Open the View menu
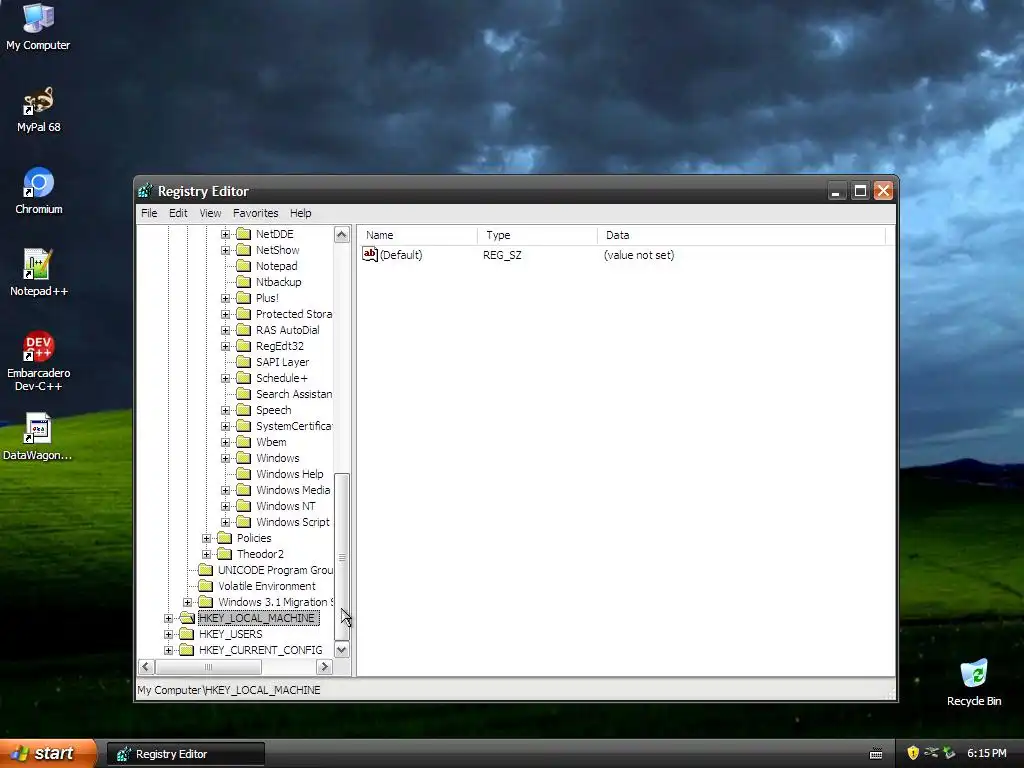Screen dimensions: 1024x768 (x=210, y=213)
